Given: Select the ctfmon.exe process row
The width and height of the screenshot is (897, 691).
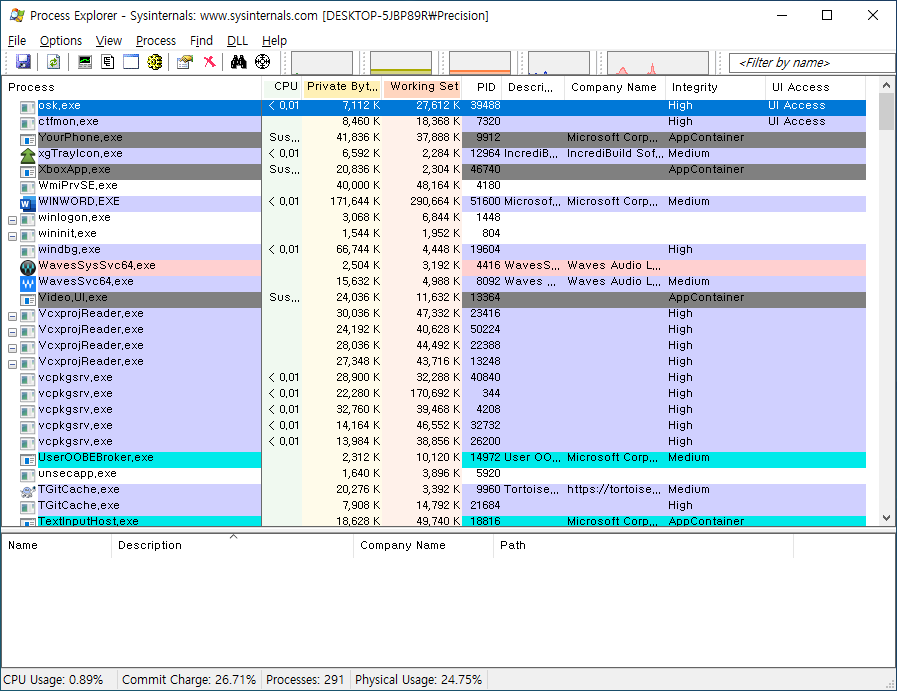Looking at the screenshot, I should click(434, 122).
